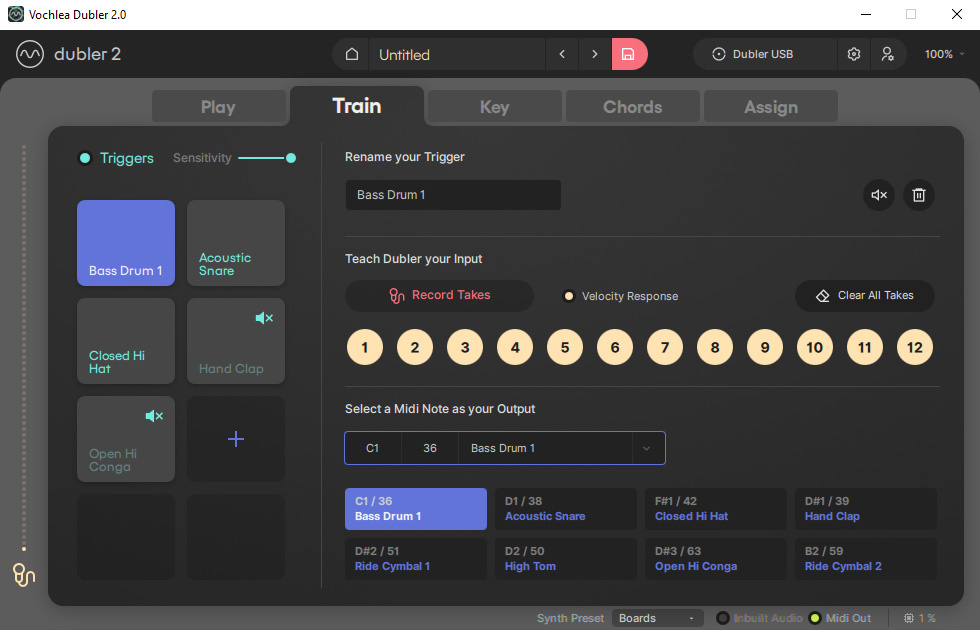Click the Untitled preset name field
This screenshot has width=980, height=630.
457,54
